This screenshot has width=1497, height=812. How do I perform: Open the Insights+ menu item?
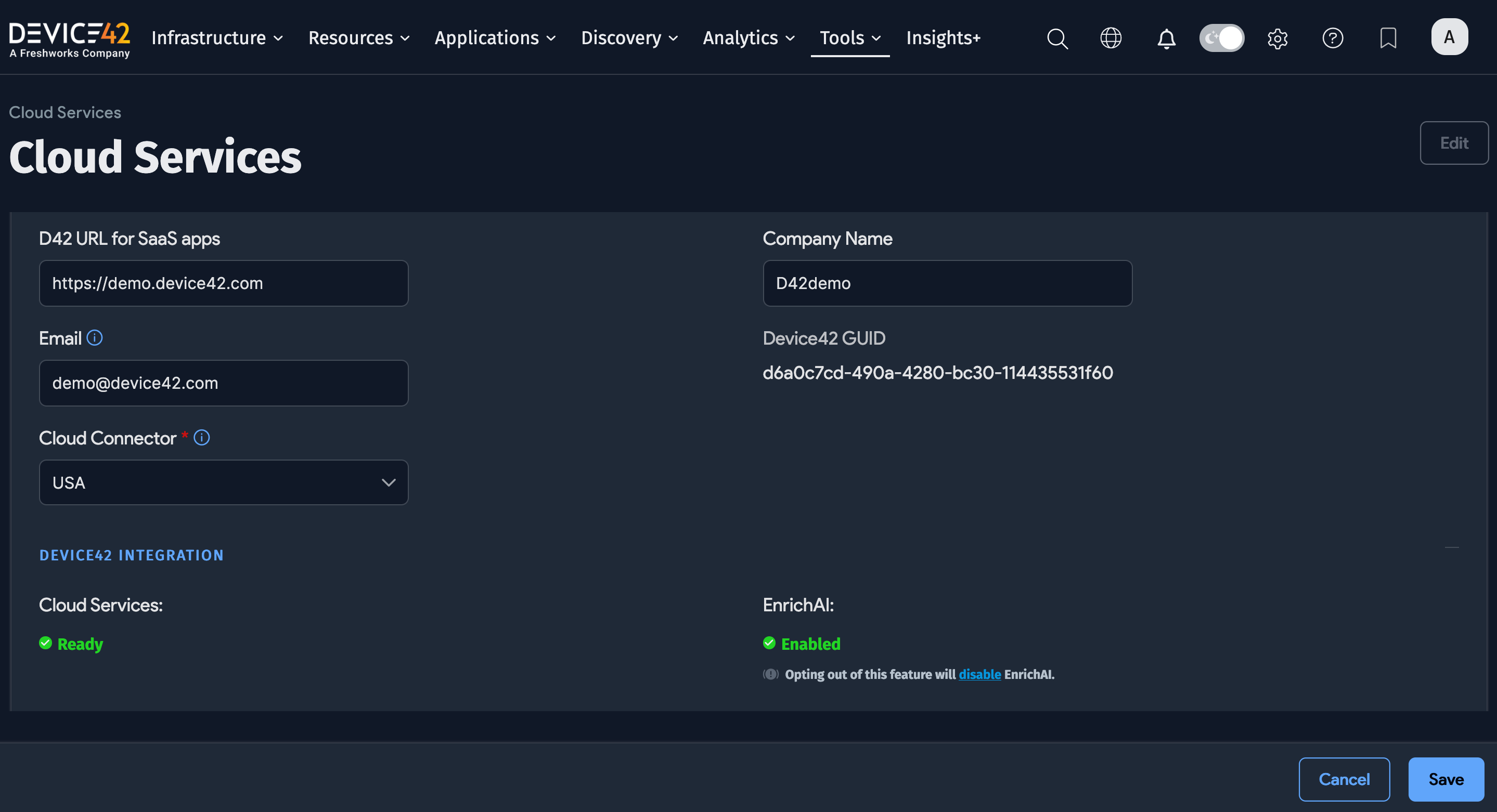[x=943, y=38]
